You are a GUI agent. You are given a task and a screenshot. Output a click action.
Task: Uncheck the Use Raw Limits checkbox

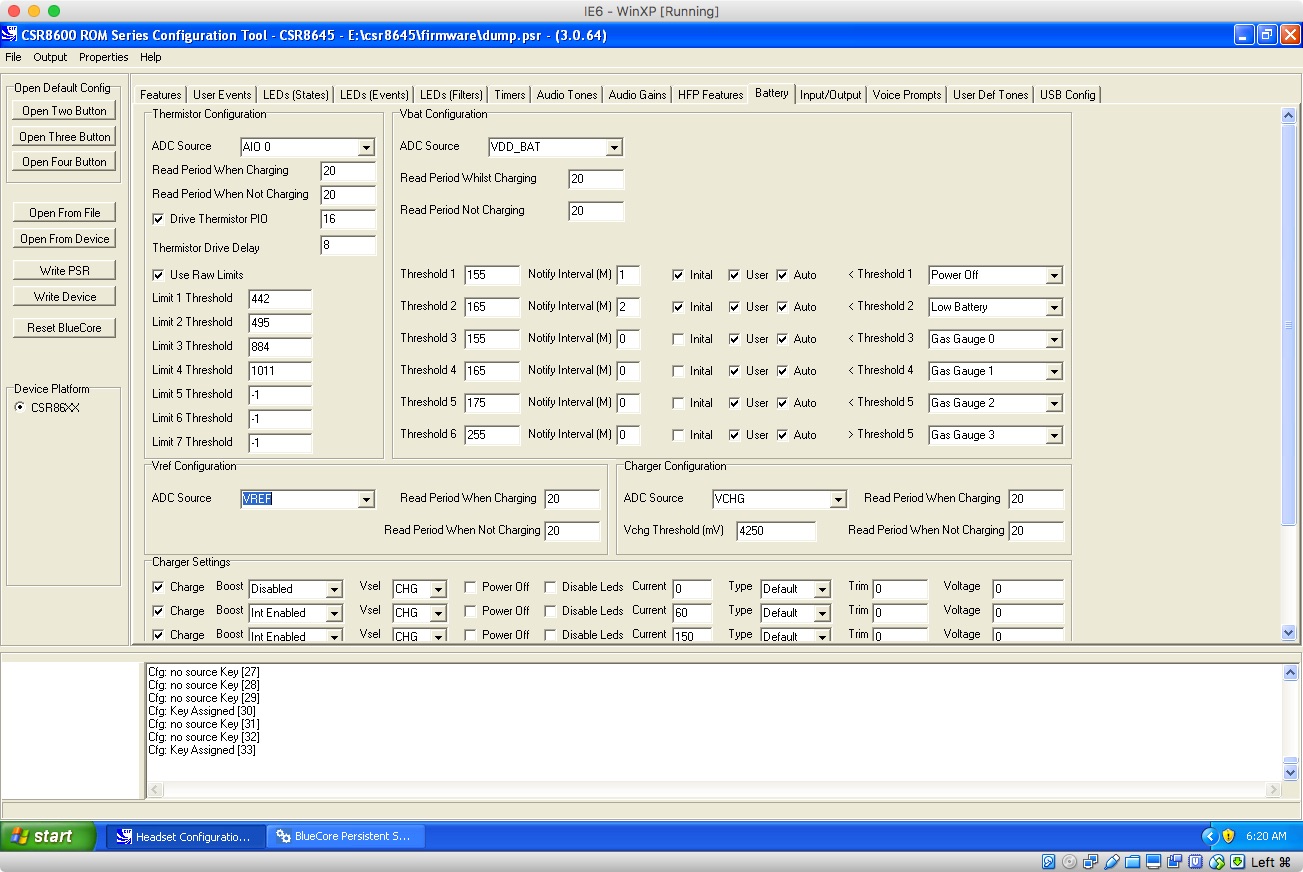click(158, 275)
